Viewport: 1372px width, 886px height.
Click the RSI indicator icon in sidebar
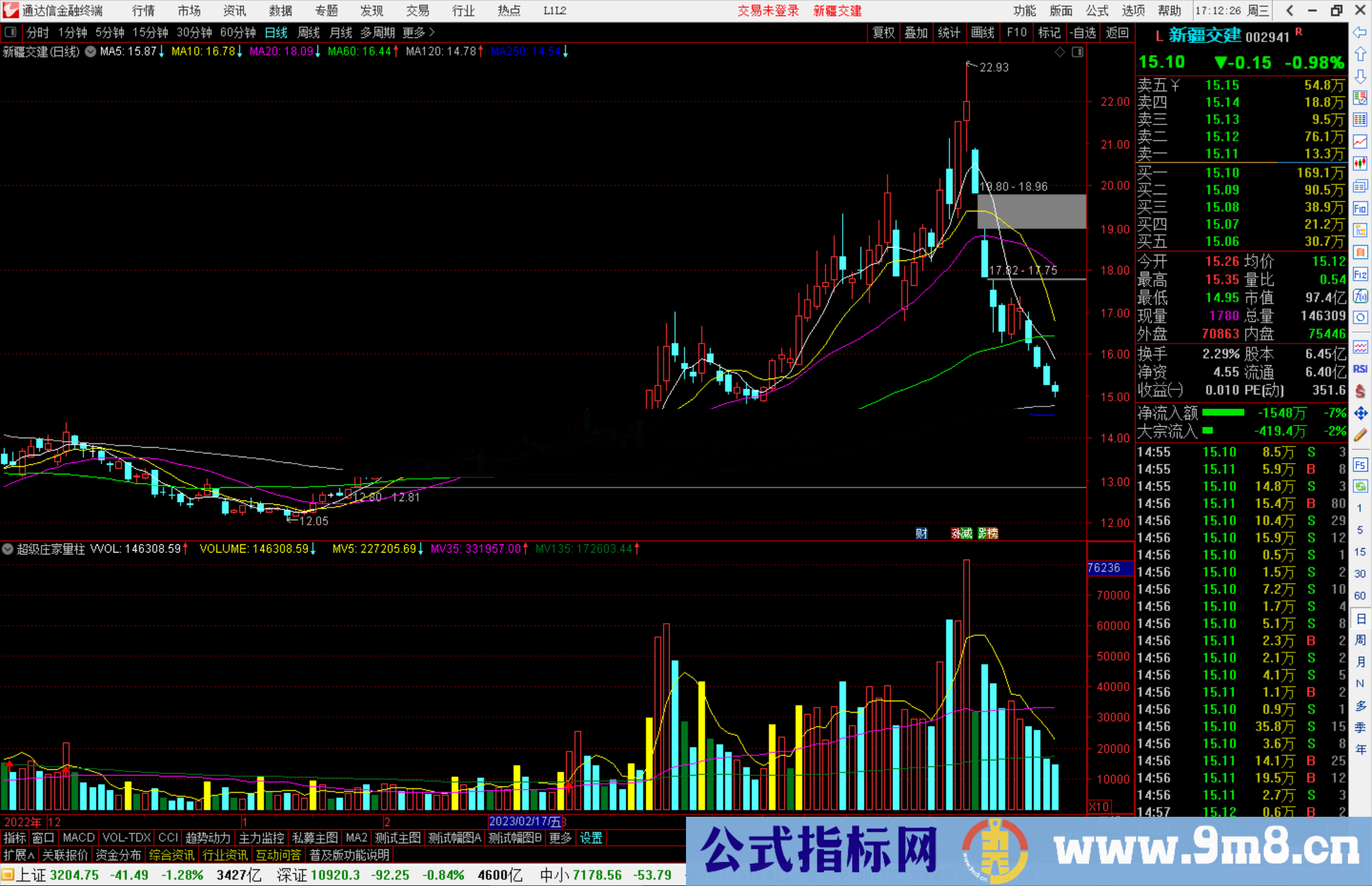(1360, 369)
